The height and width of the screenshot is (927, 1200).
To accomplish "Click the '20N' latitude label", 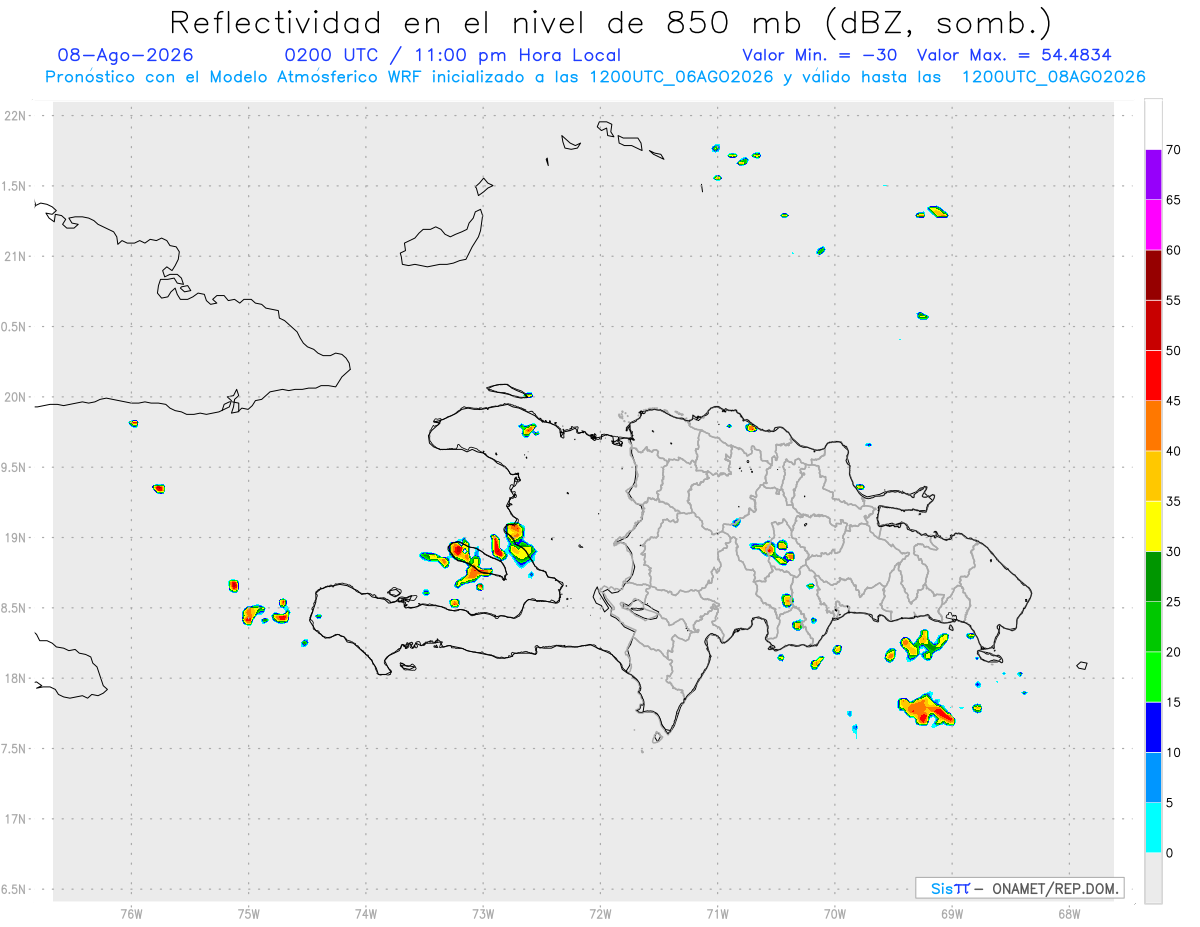I will pos(16,397).
